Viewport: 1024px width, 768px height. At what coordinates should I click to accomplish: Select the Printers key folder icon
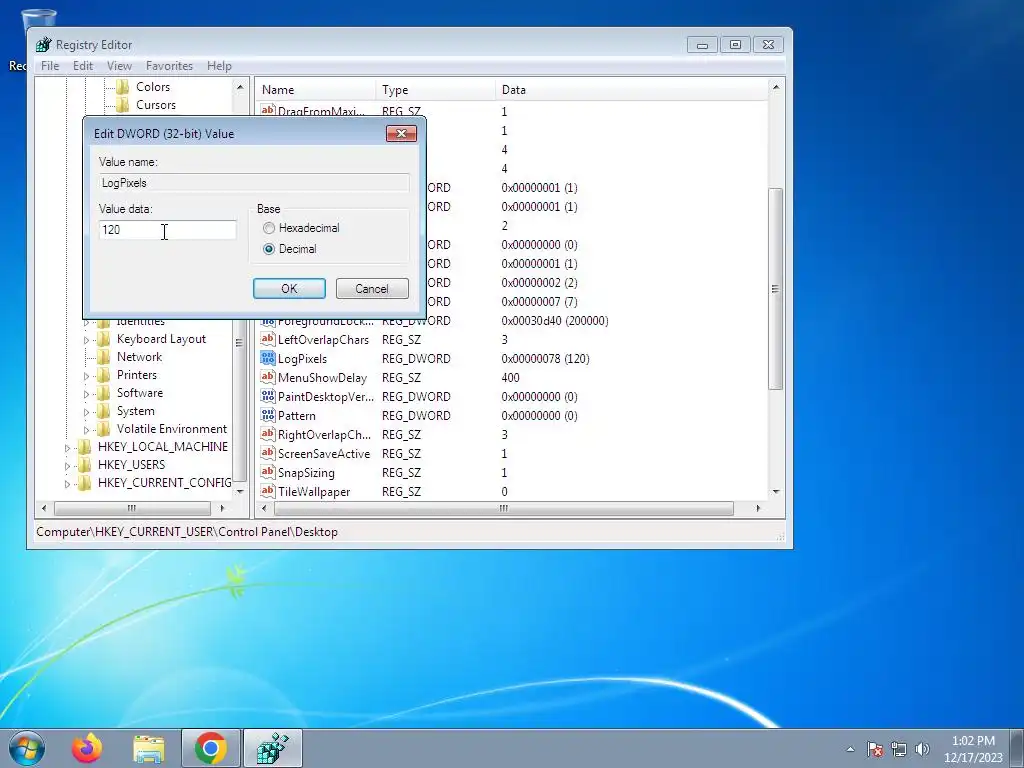103,375
